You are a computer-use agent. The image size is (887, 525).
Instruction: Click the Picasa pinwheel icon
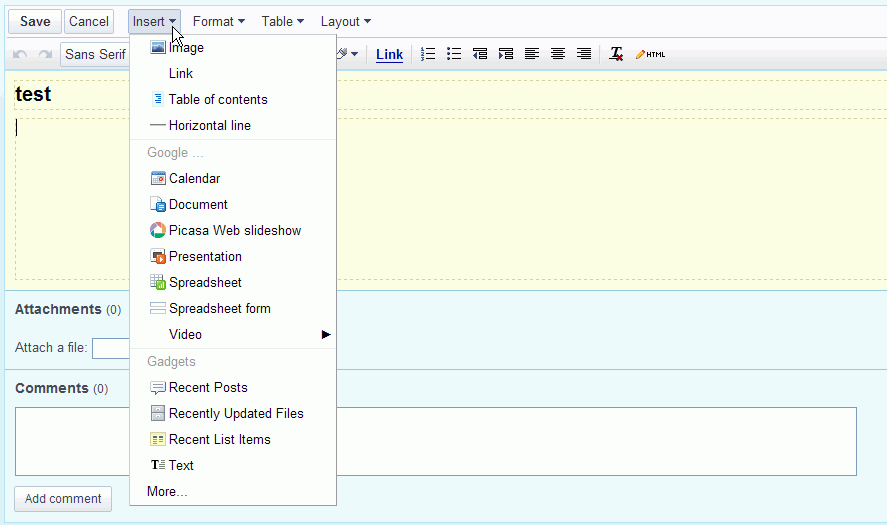pos(158,230)
